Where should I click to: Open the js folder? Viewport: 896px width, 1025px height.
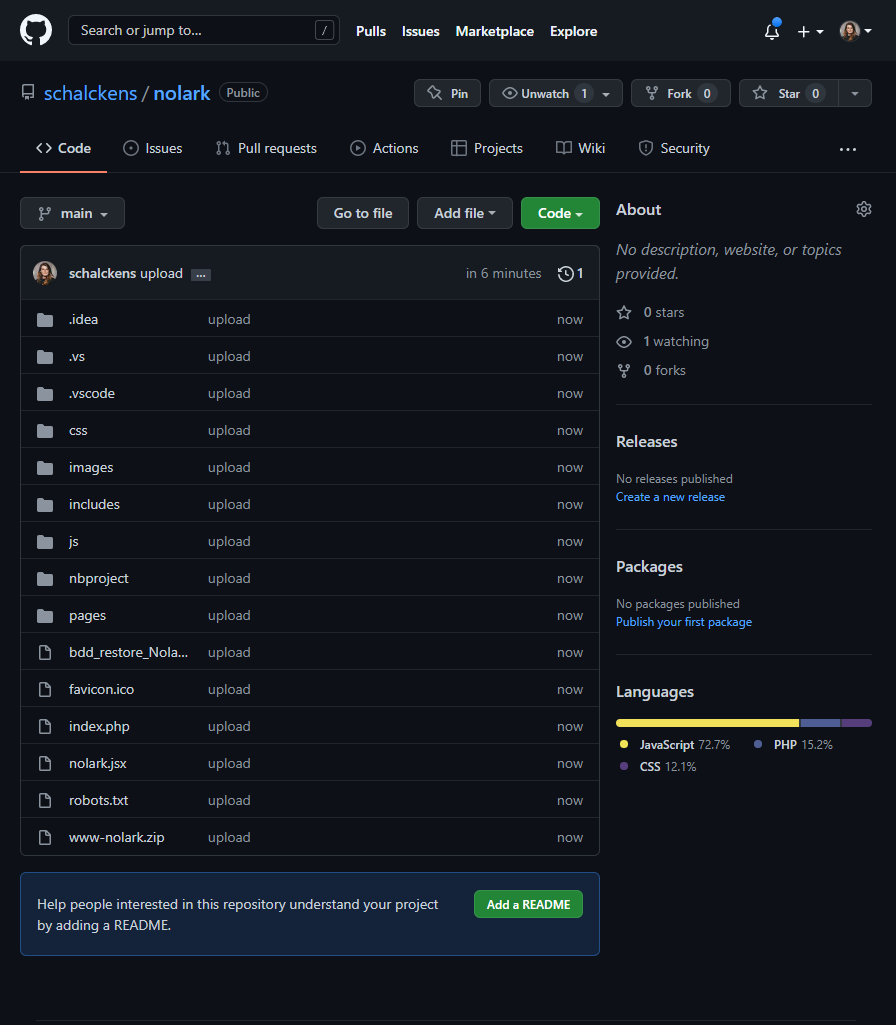73,541
